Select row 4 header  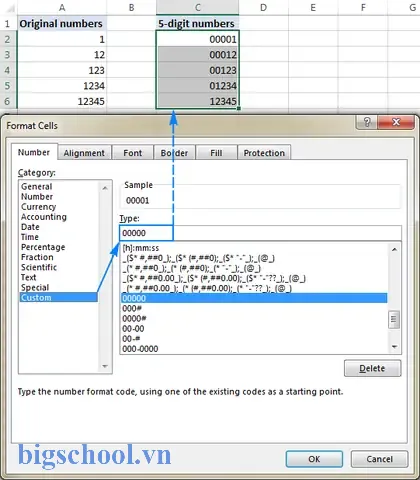pos(7,70)
